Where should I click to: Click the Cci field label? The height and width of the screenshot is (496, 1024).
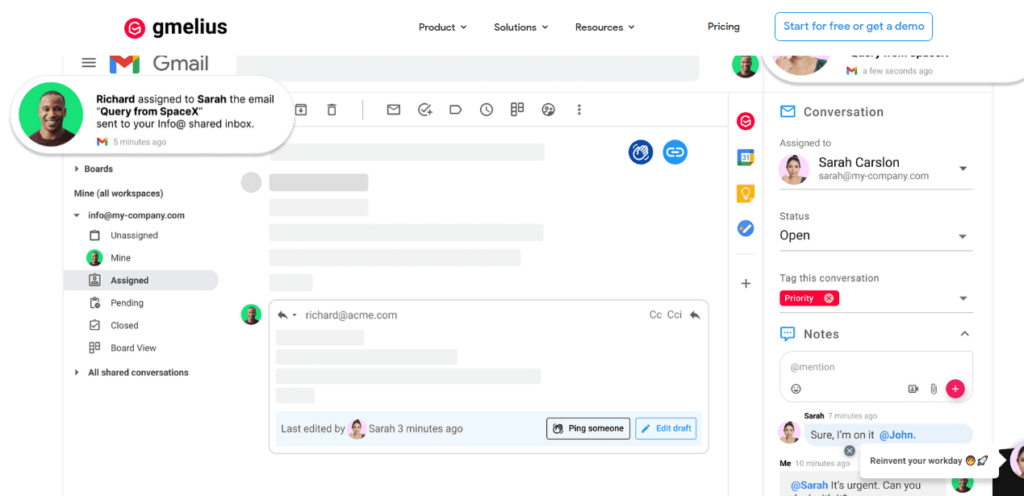pos(674,315)
